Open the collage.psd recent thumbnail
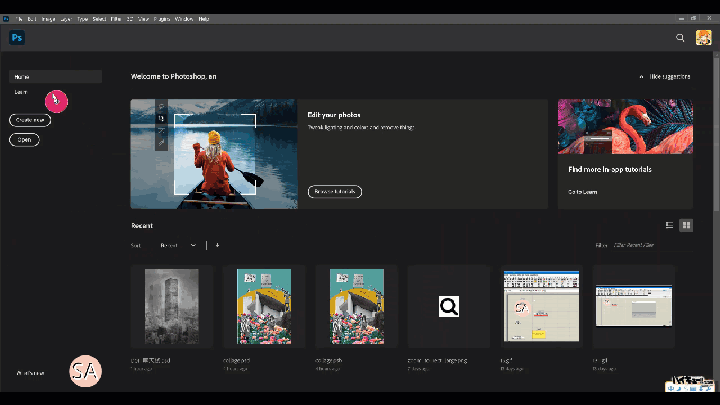 pyautogui.click(x=264, y=306)
